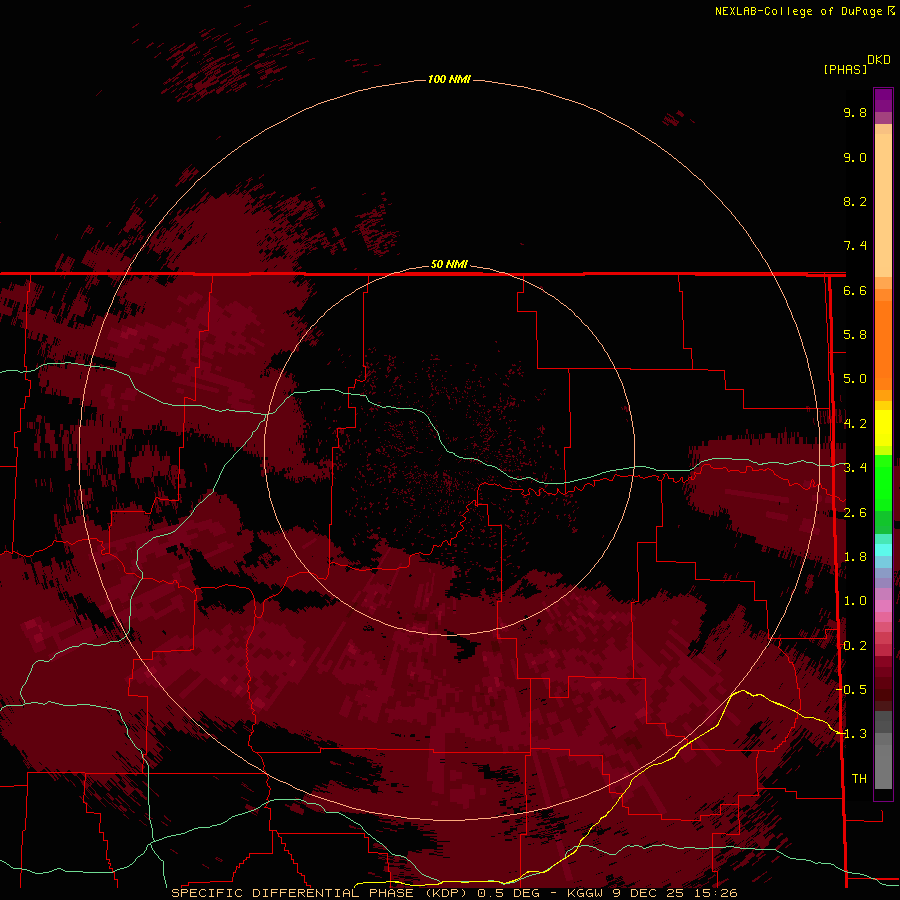This screenshot has width=900, height=900.
Task: Click the gray segment at color bar bottom
Action: (883, 751)
